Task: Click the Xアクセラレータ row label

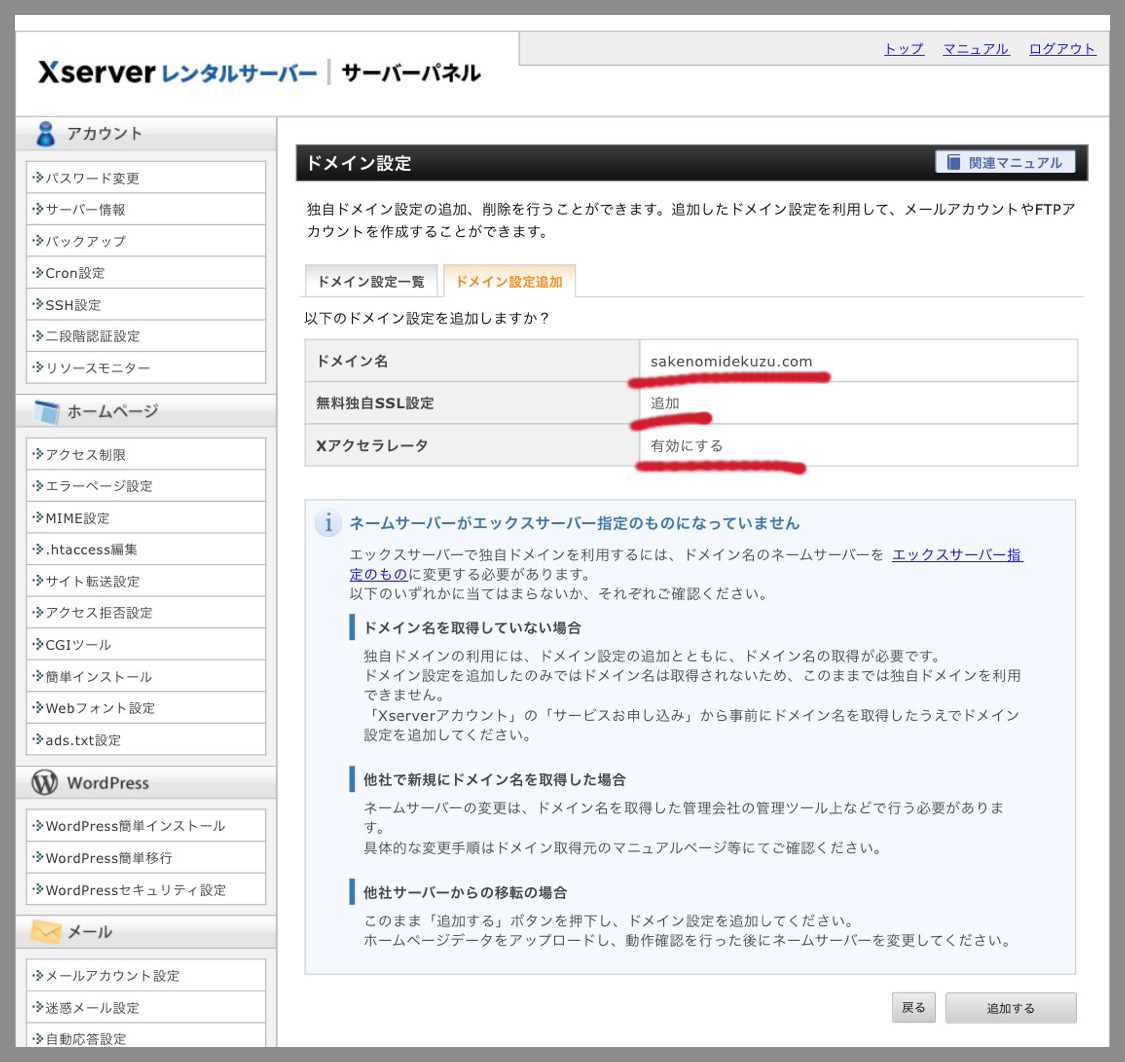Action: point(372,446)
